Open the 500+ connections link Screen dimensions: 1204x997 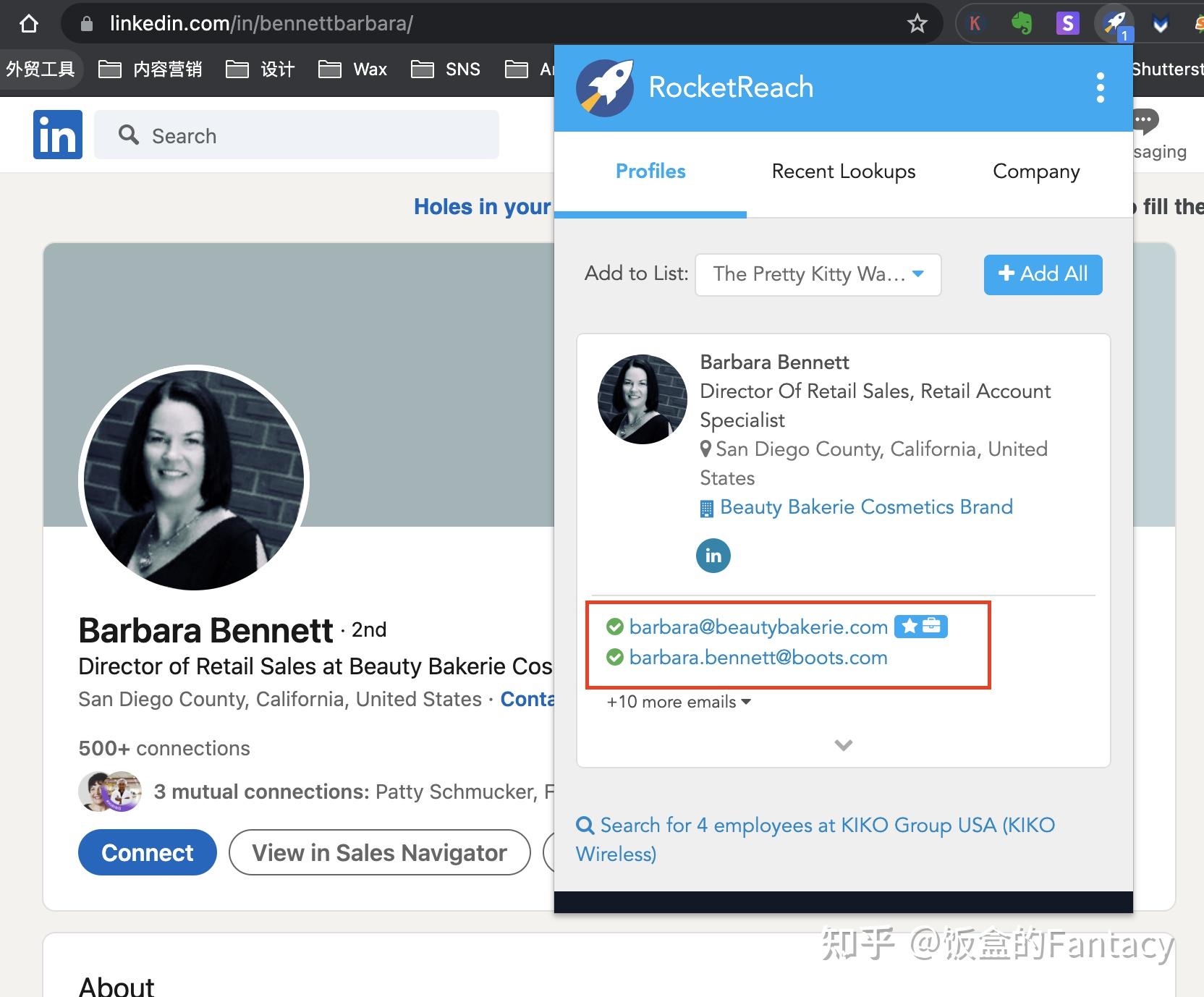point(164,748)
